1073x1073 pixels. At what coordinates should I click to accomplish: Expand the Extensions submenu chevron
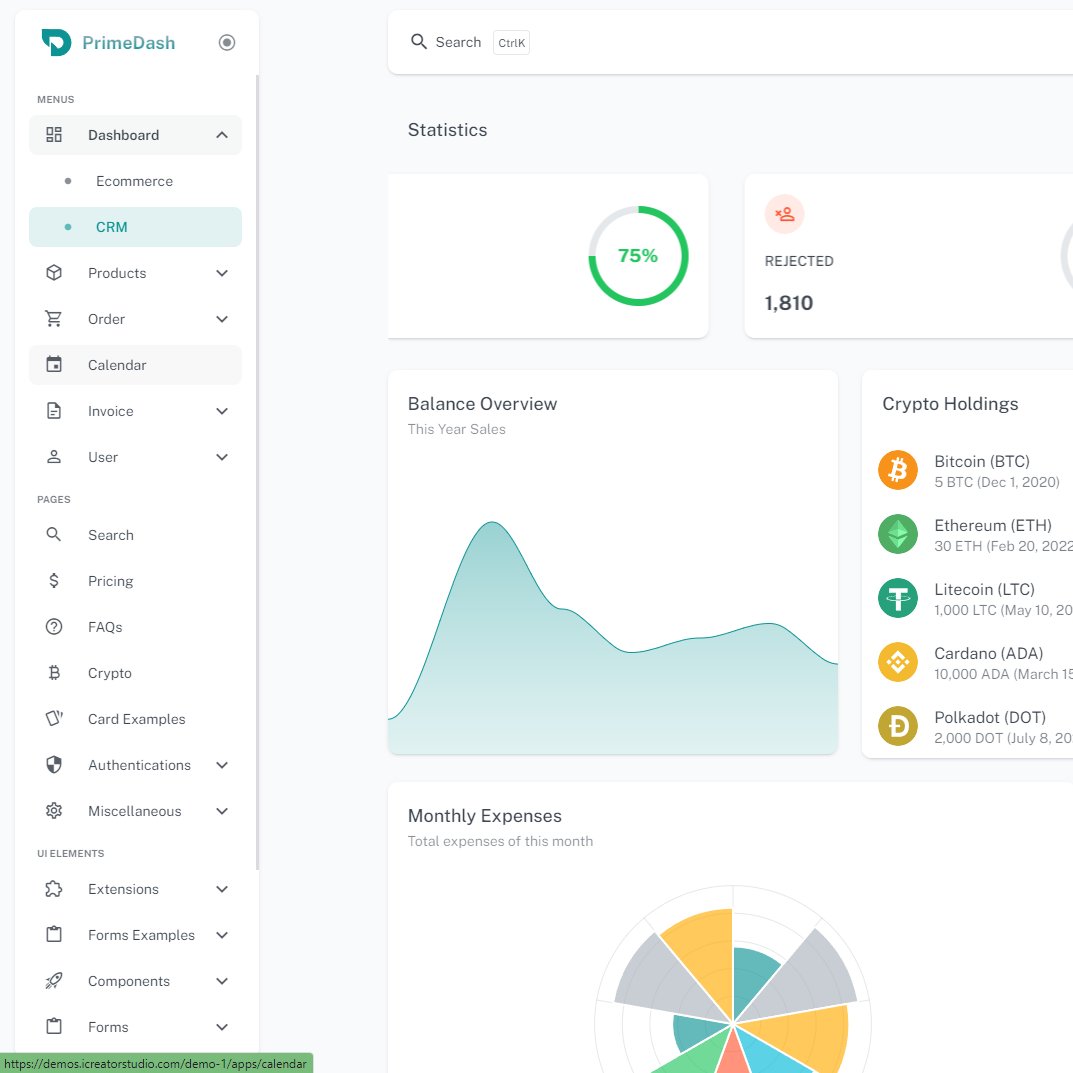222,889
